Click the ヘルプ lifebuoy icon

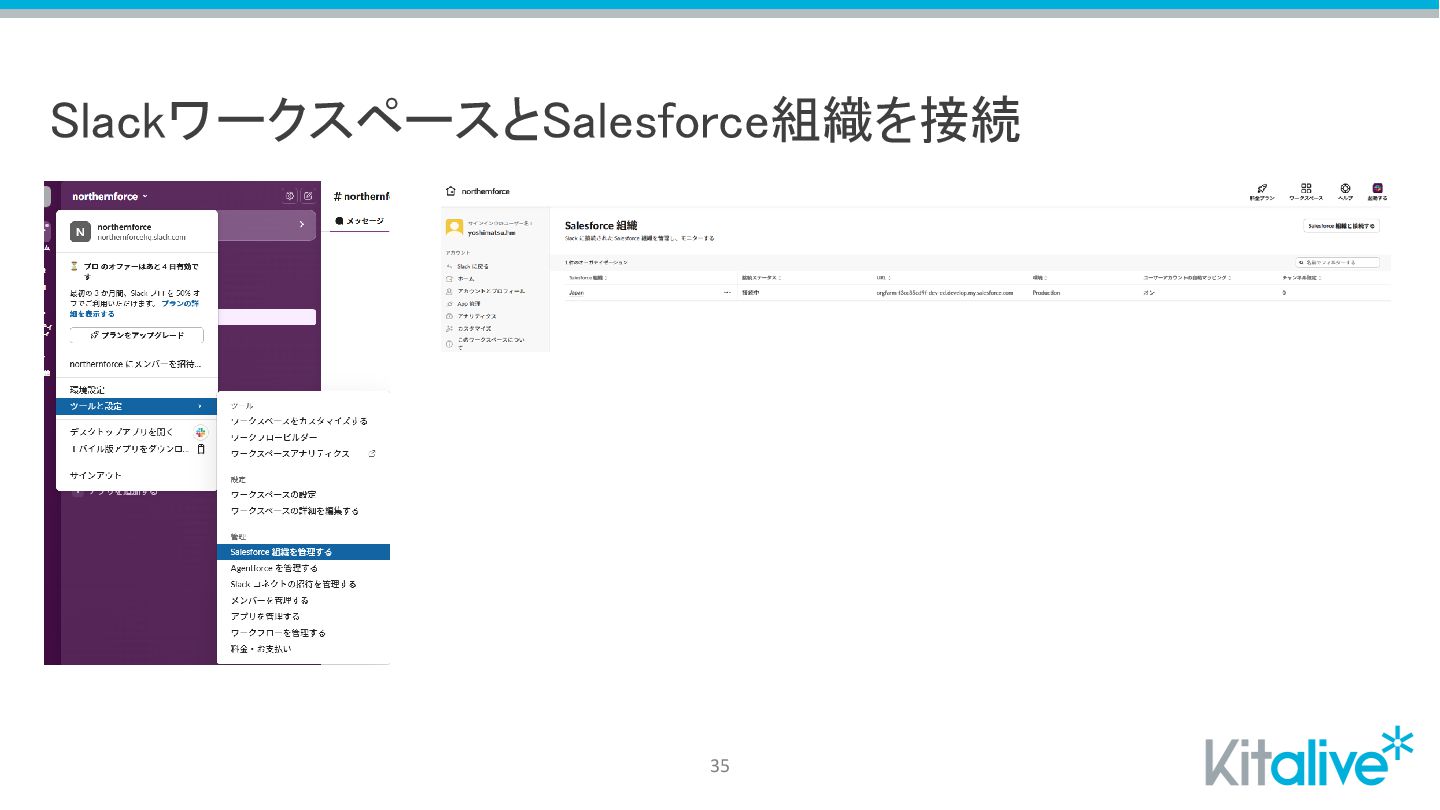pos(1346,188)
